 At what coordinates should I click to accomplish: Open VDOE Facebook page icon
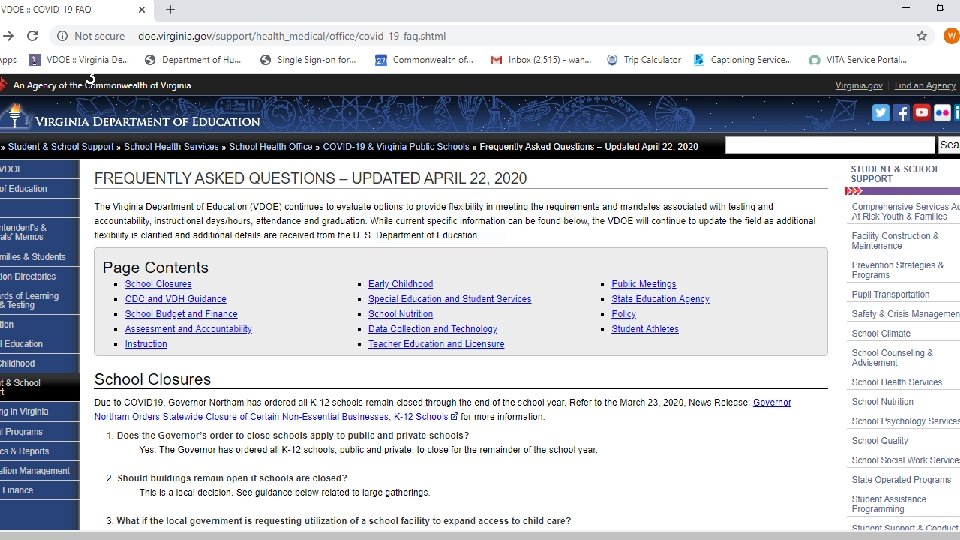click(901, 113)
